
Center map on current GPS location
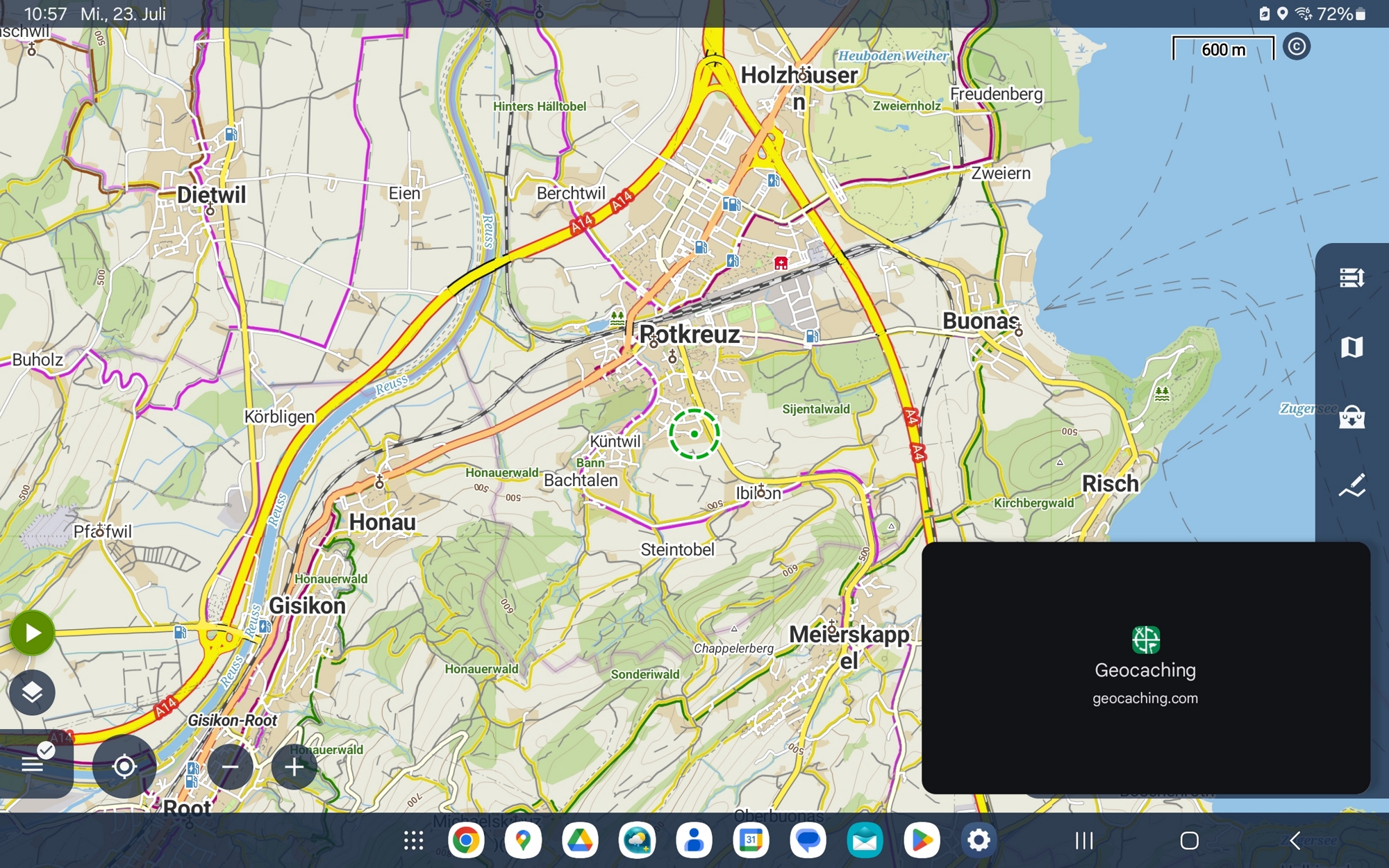click(x=124, y=766)
